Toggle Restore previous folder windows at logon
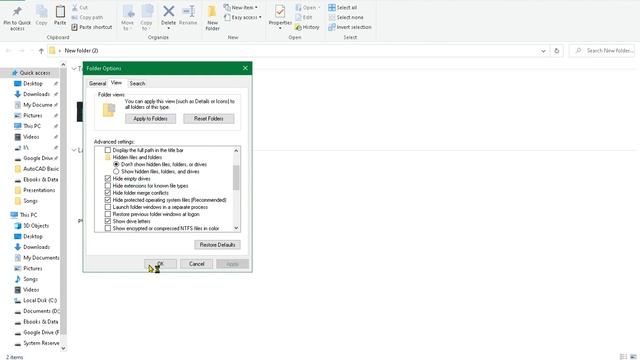 [108, 214]
